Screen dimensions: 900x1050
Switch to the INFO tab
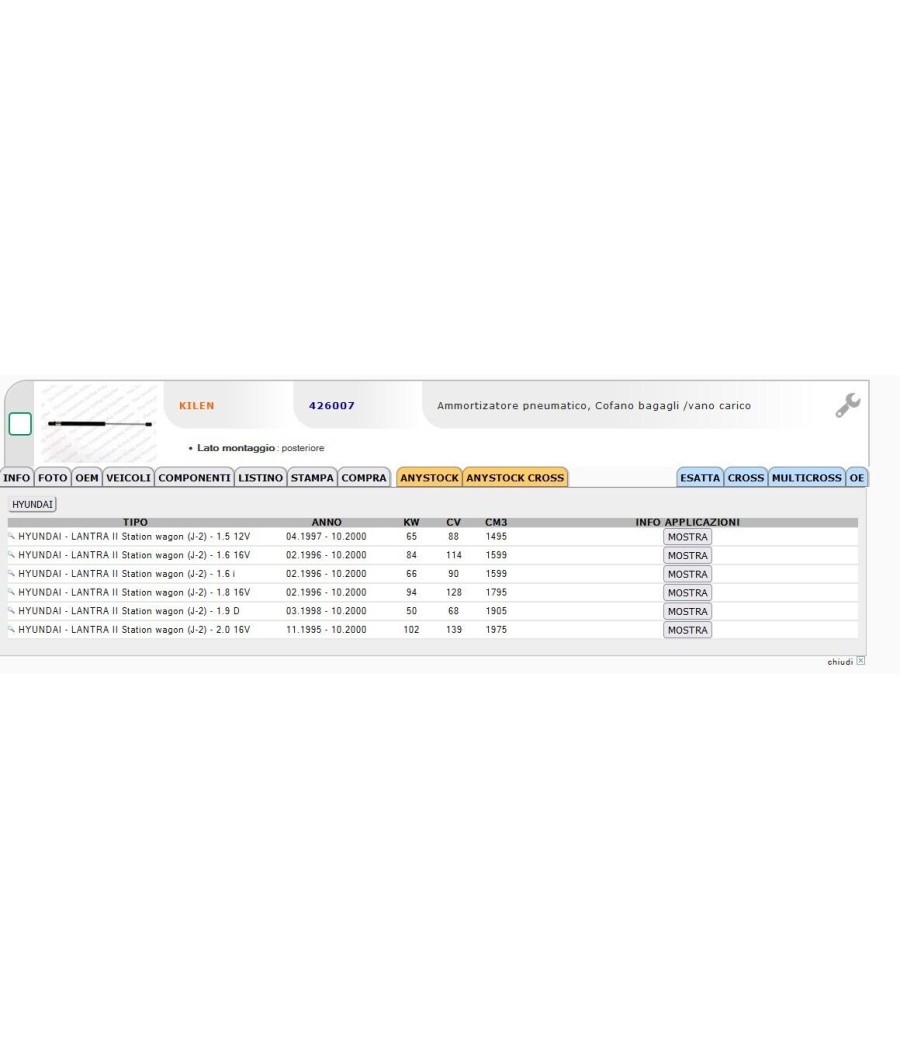[x=16, y=477]
